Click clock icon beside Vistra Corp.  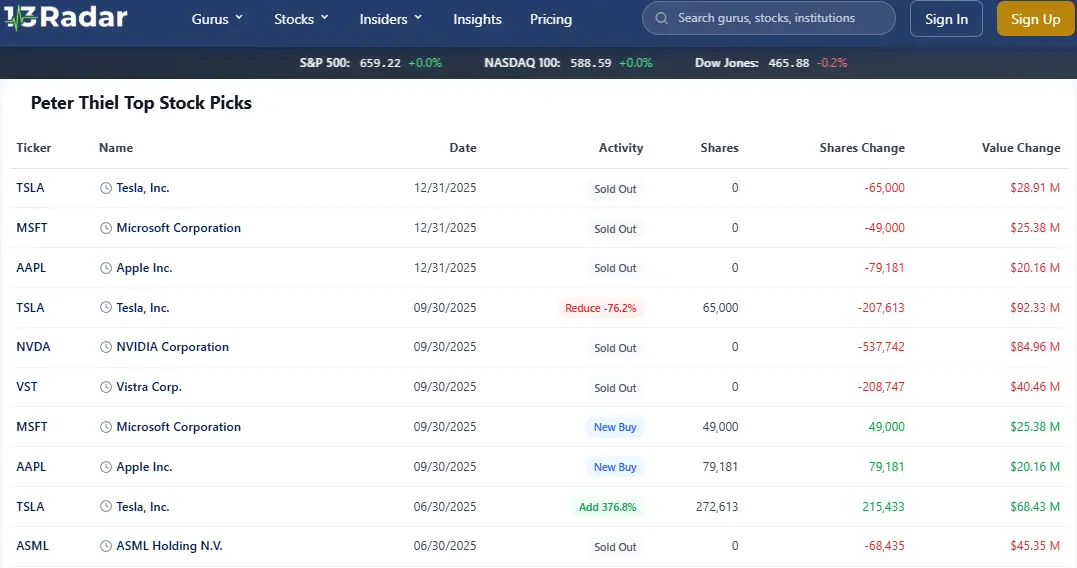[107, 387]
